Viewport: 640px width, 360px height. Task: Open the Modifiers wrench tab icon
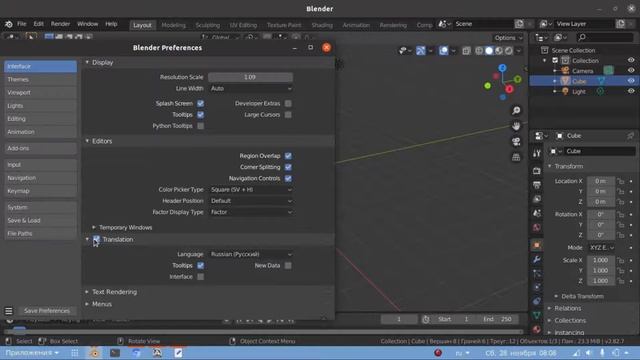(537, 260)
